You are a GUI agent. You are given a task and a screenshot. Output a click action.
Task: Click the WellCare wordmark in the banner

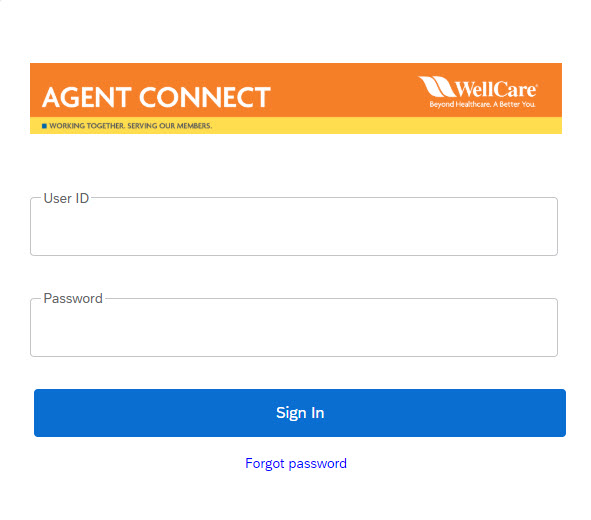click(x=496, y=89)
